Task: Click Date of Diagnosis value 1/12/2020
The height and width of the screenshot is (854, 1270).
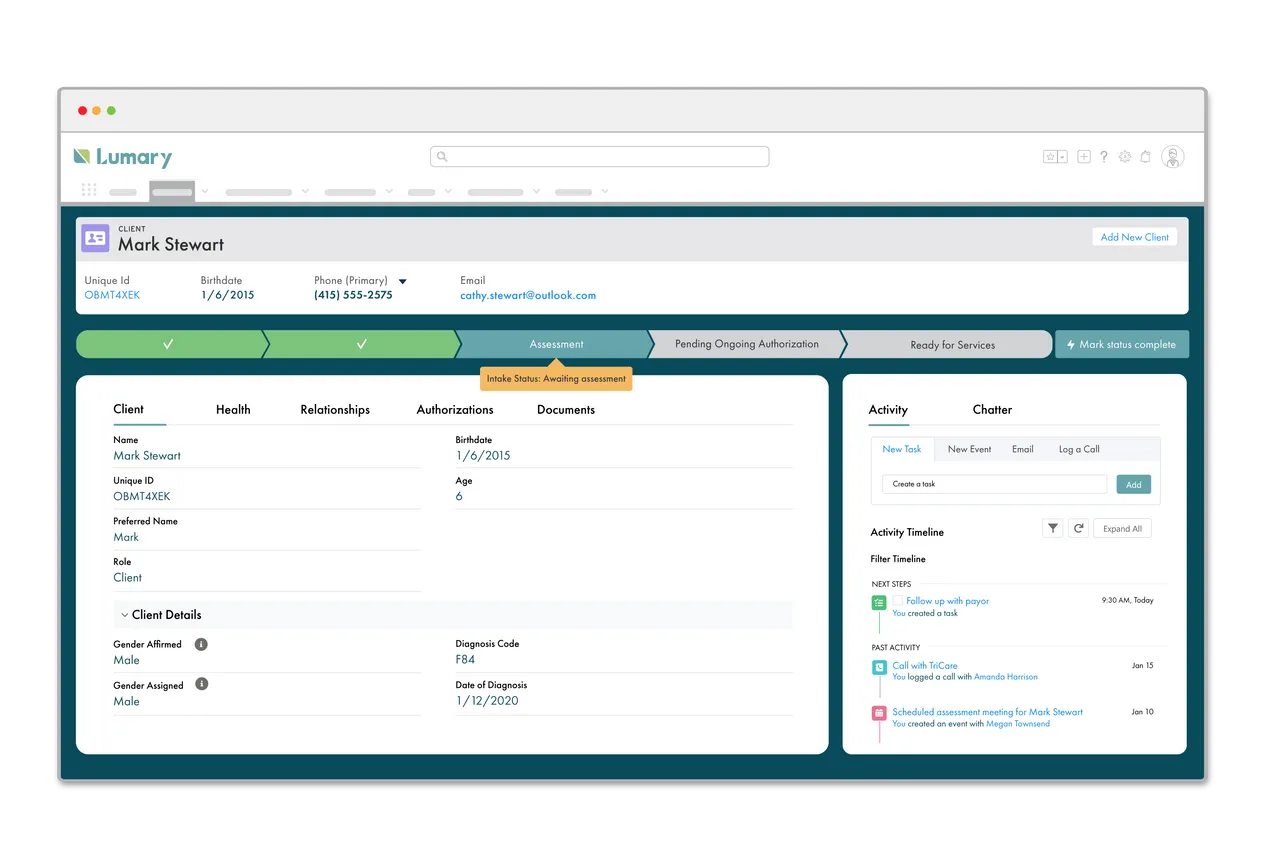Action: coord(487,701)
